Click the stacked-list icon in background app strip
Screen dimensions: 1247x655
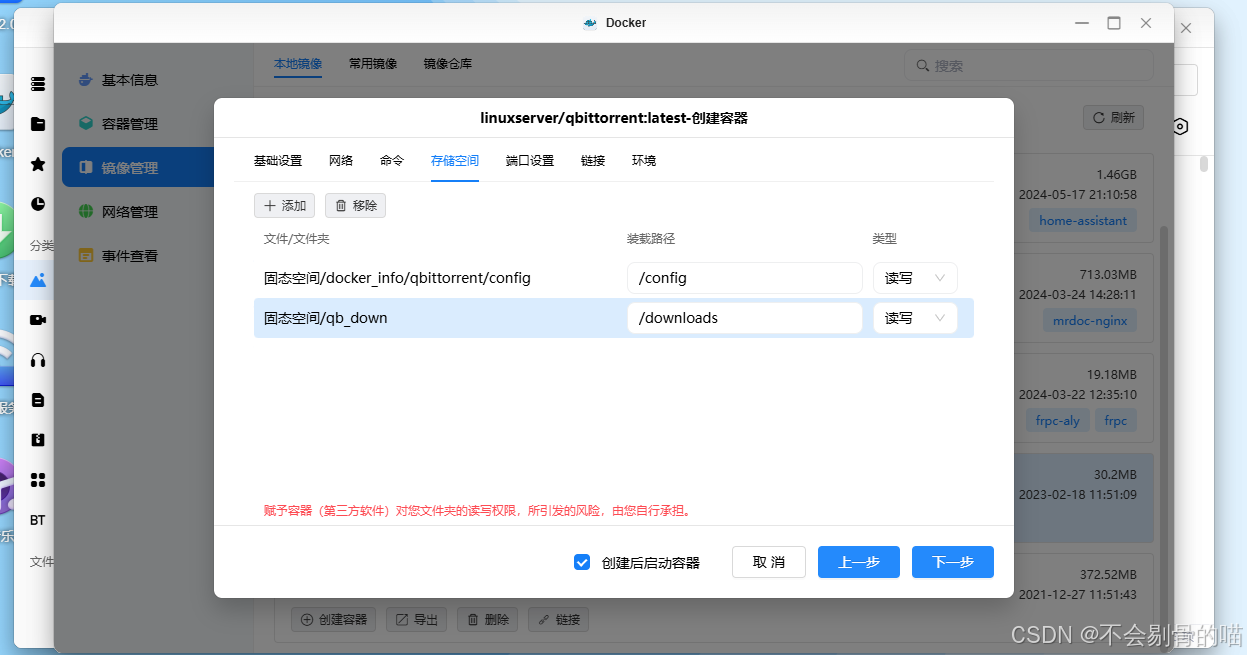pyautogui.click(x=38, y=84)
